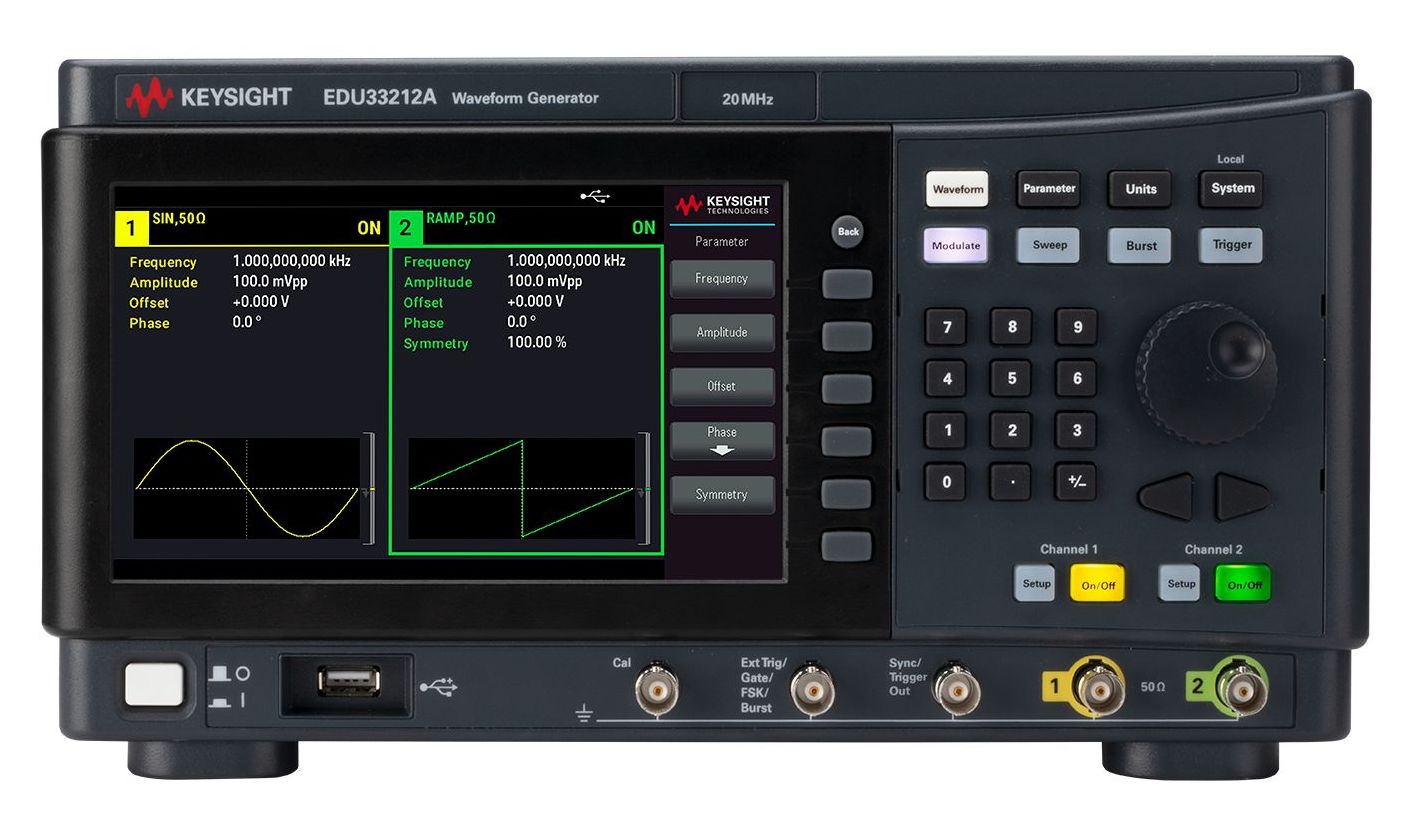1422x816 pixels.
Task: Open Channel 2 Setup
Action: [1181, 584]
